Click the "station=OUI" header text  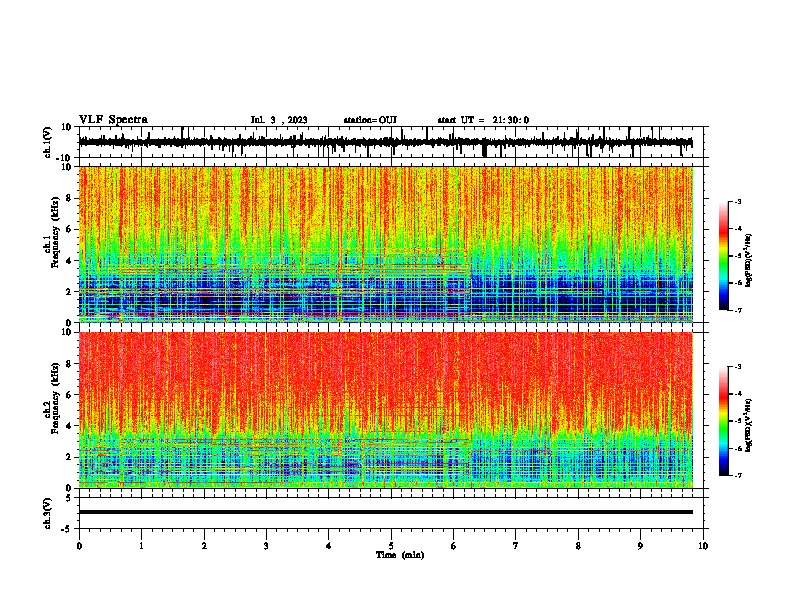[x=370, y=120]
